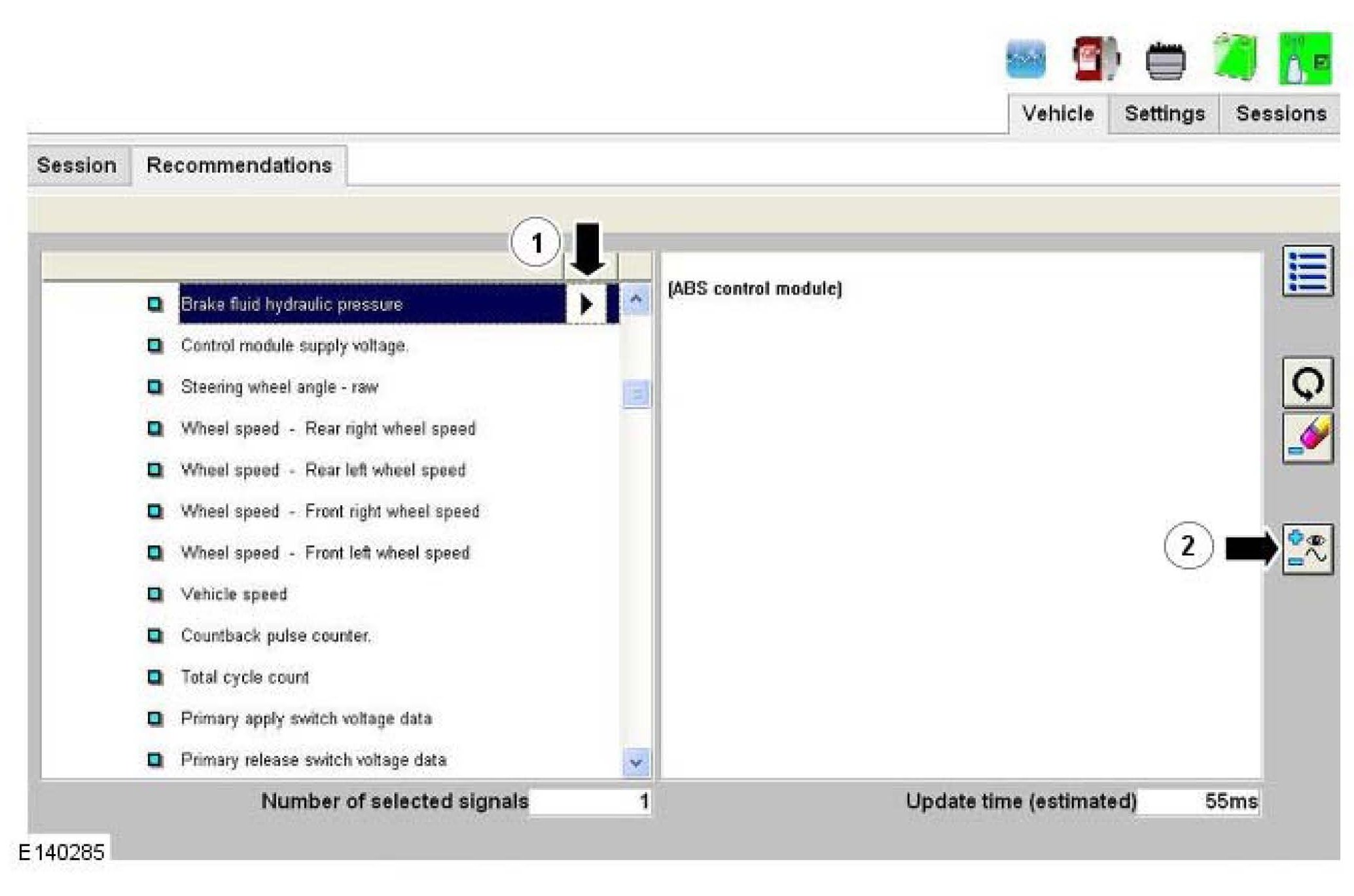Click the printer icon in top toolbar
Viewport: 1354px width, 896px height.
[1165, 60]
